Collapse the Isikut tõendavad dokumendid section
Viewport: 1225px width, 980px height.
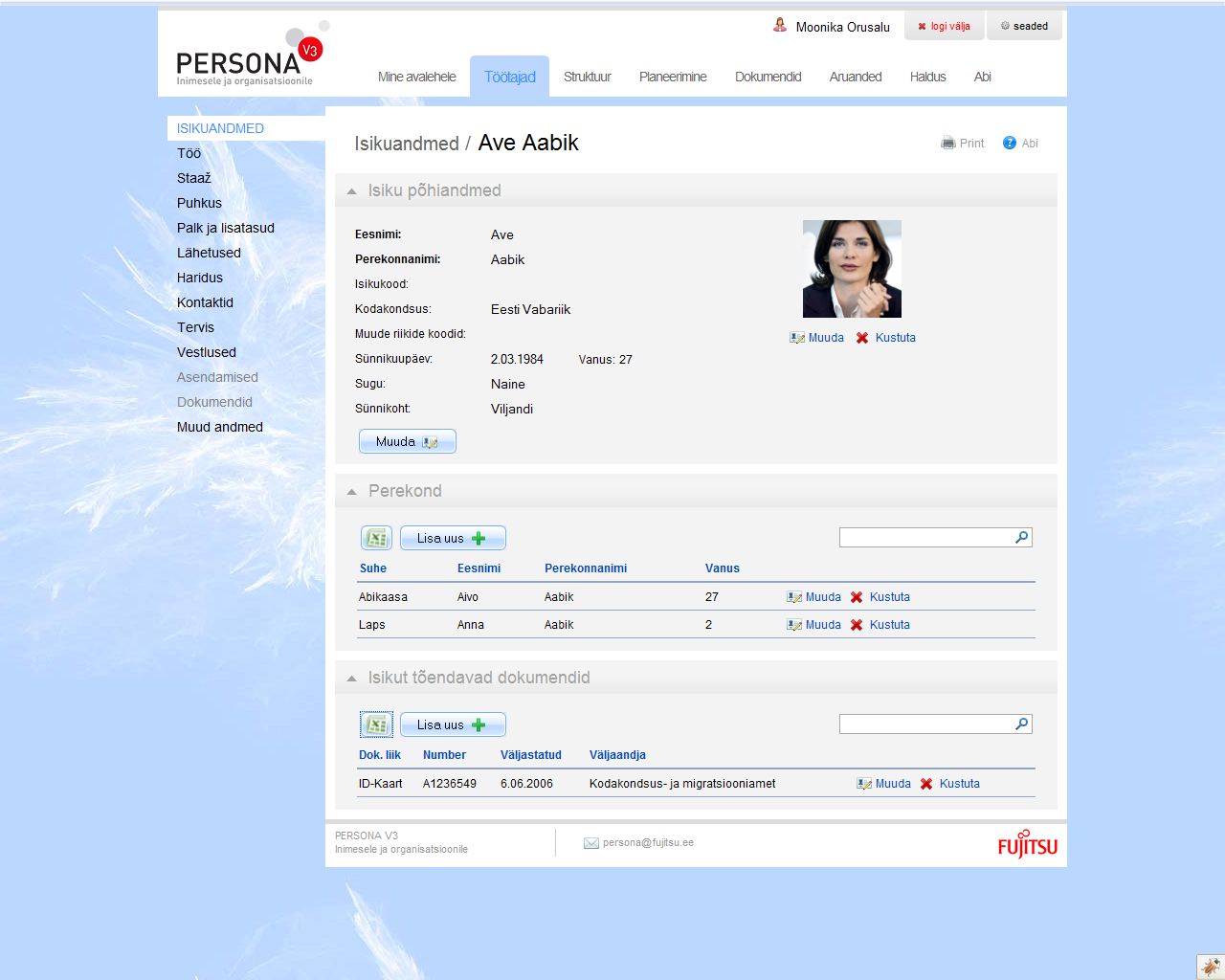pyautogui.click(x=352, y=679)
